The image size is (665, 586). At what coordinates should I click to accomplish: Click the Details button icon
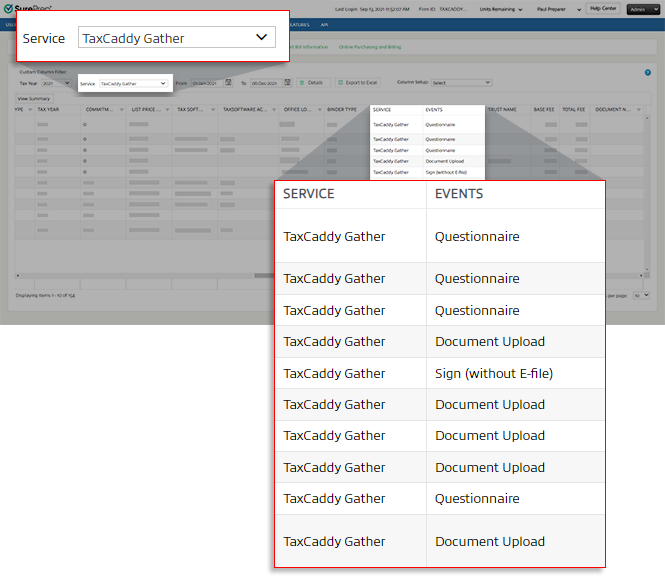point(302,83)
